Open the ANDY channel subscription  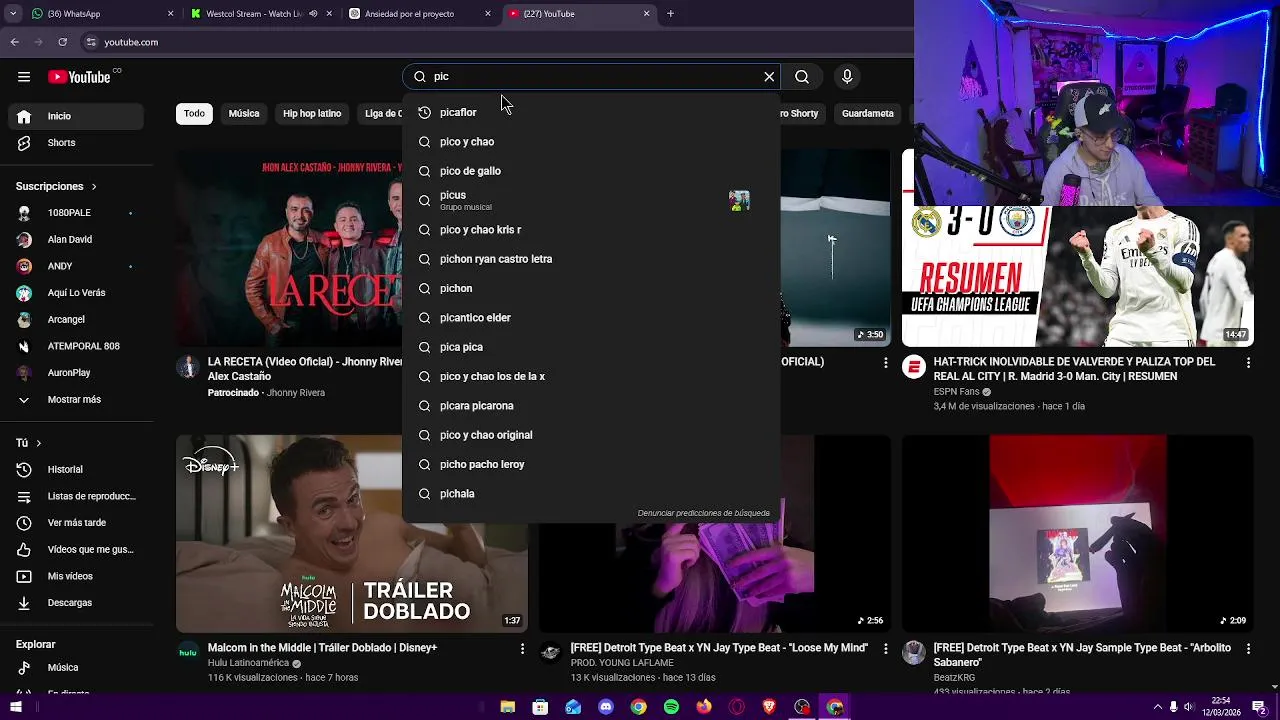[76, 266]
